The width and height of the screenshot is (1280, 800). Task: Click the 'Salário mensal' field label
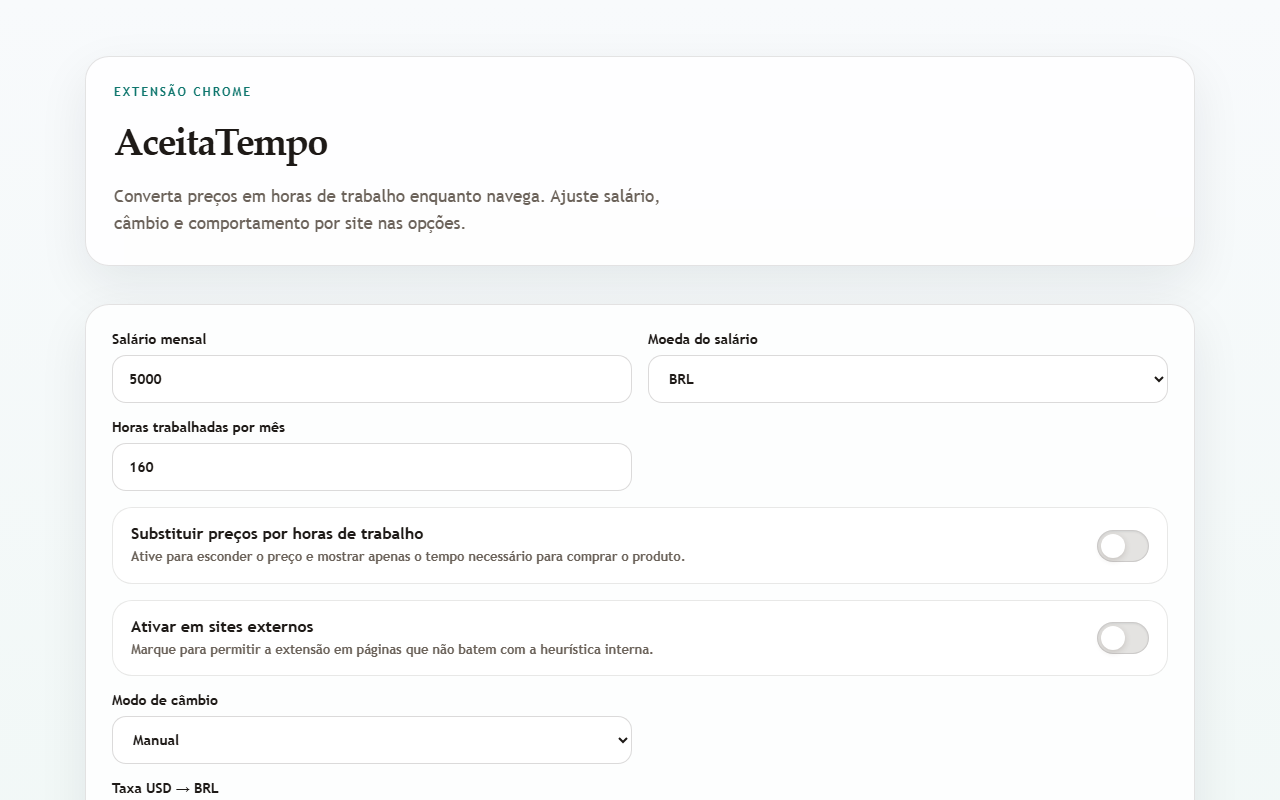(x=159, y=339)
